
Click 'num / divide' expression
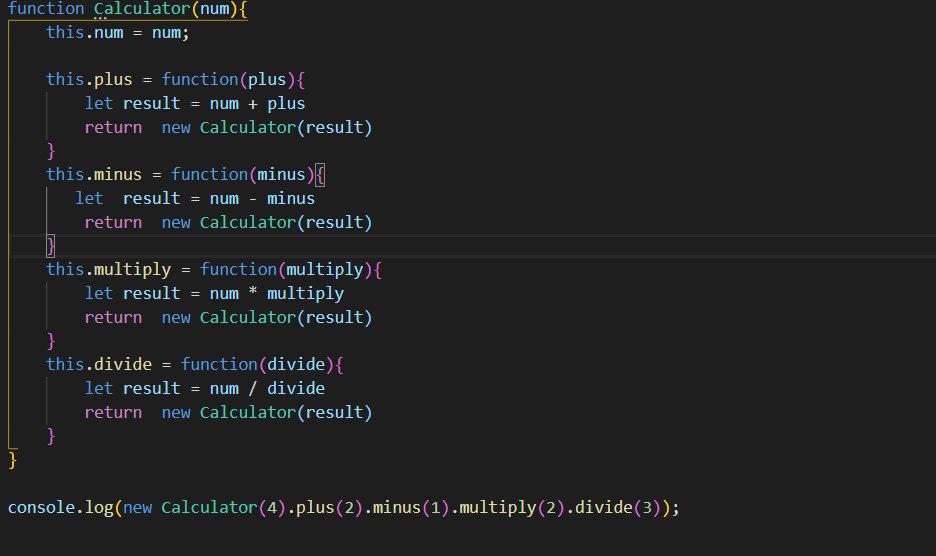coord(267,389)
